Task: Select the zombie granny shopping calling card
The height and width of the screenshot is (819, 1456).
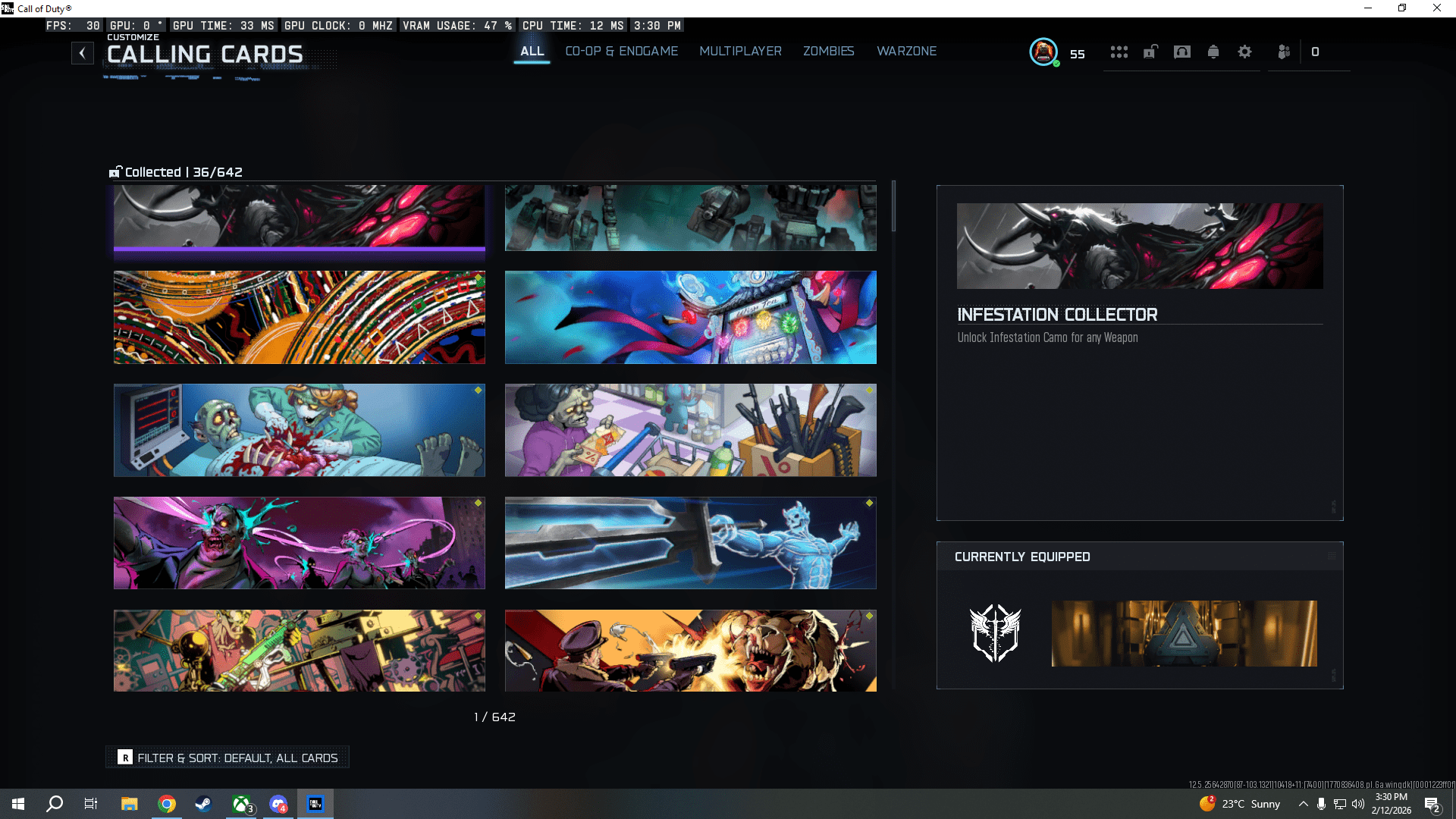Action: 691,430
